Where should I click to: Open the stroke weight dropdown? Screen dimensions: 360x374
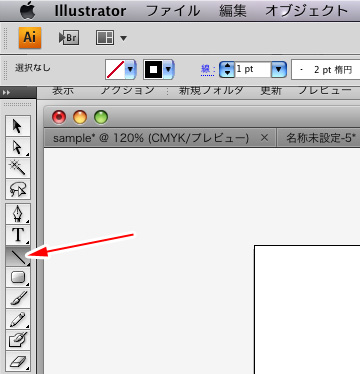click(x=279, y=69)
